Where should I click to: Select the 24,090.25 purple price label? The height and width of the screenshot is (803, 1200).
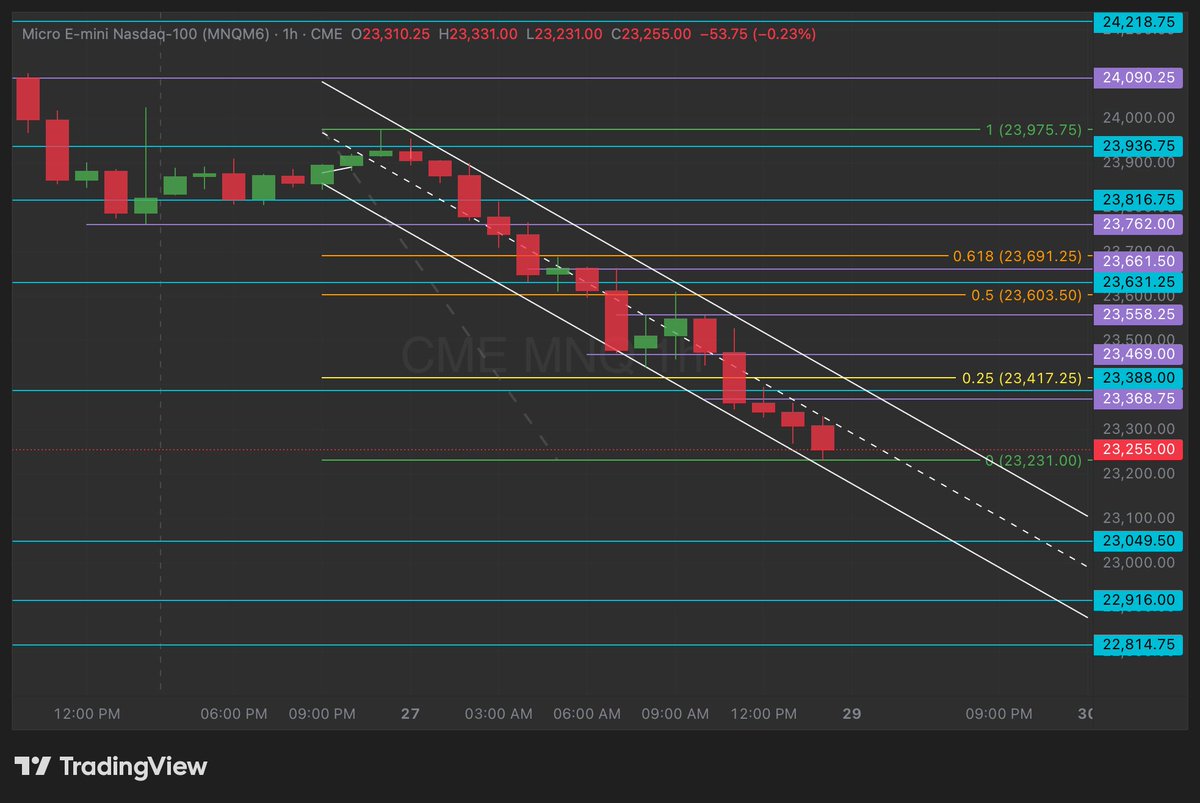(1138, 77)
